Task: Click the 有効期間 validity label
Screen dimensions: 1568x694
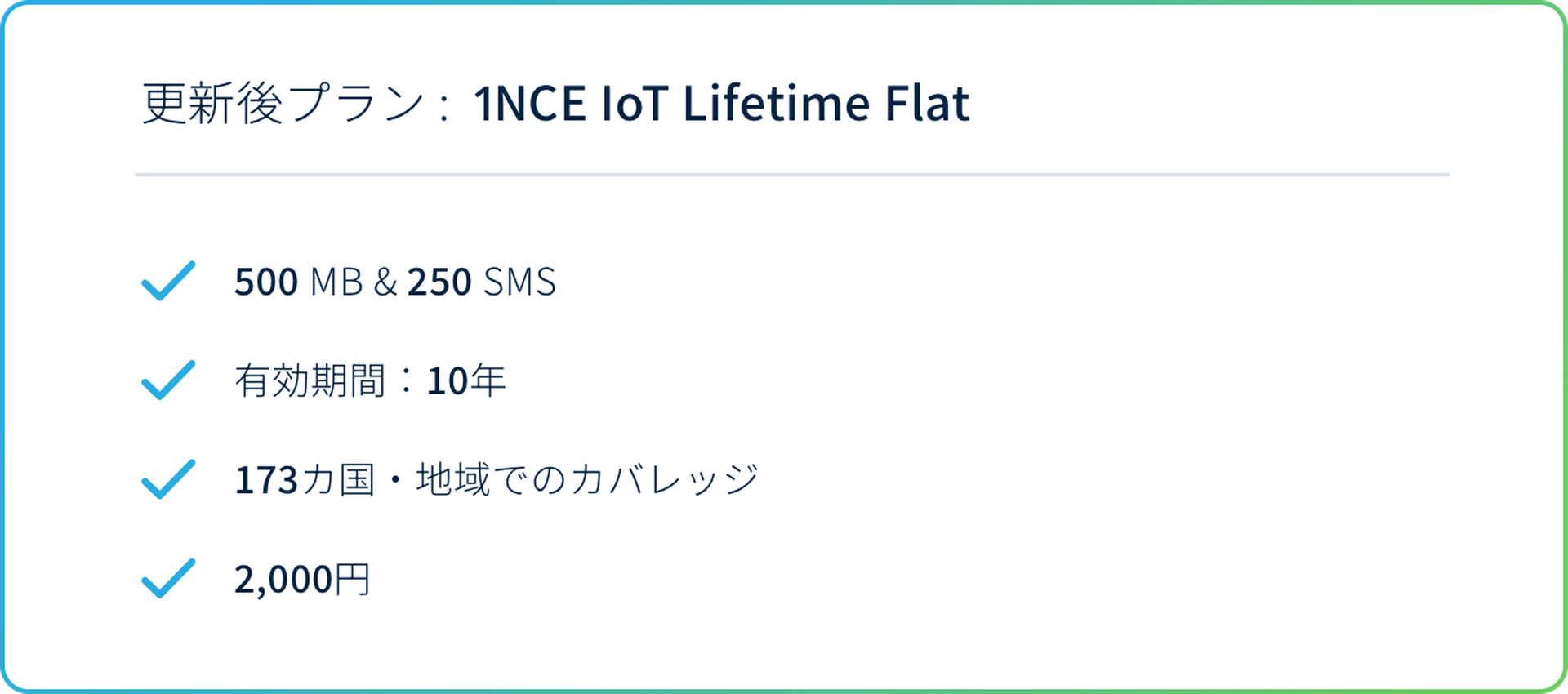Action: (310, 380)
